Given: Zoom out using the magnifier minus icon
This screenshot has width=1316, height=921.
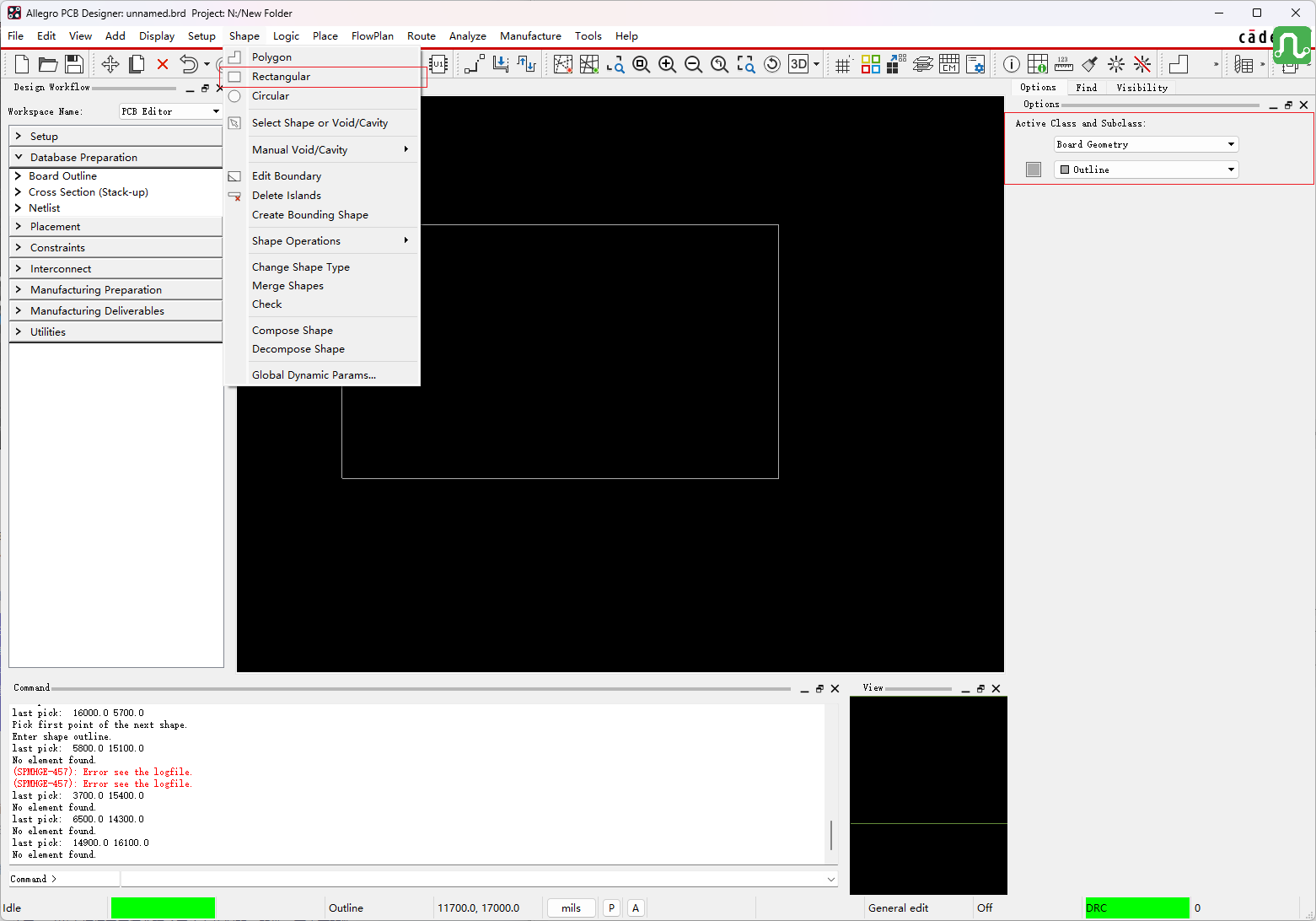Looking at the screenshot, I should coord(693,64).
